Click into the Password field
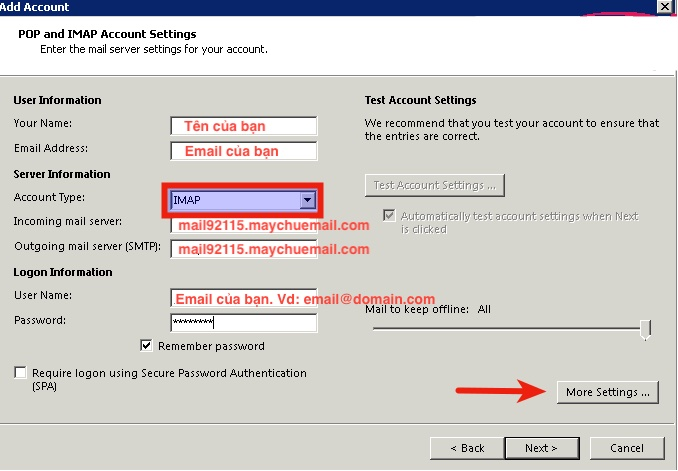 [x=244, y=322]
